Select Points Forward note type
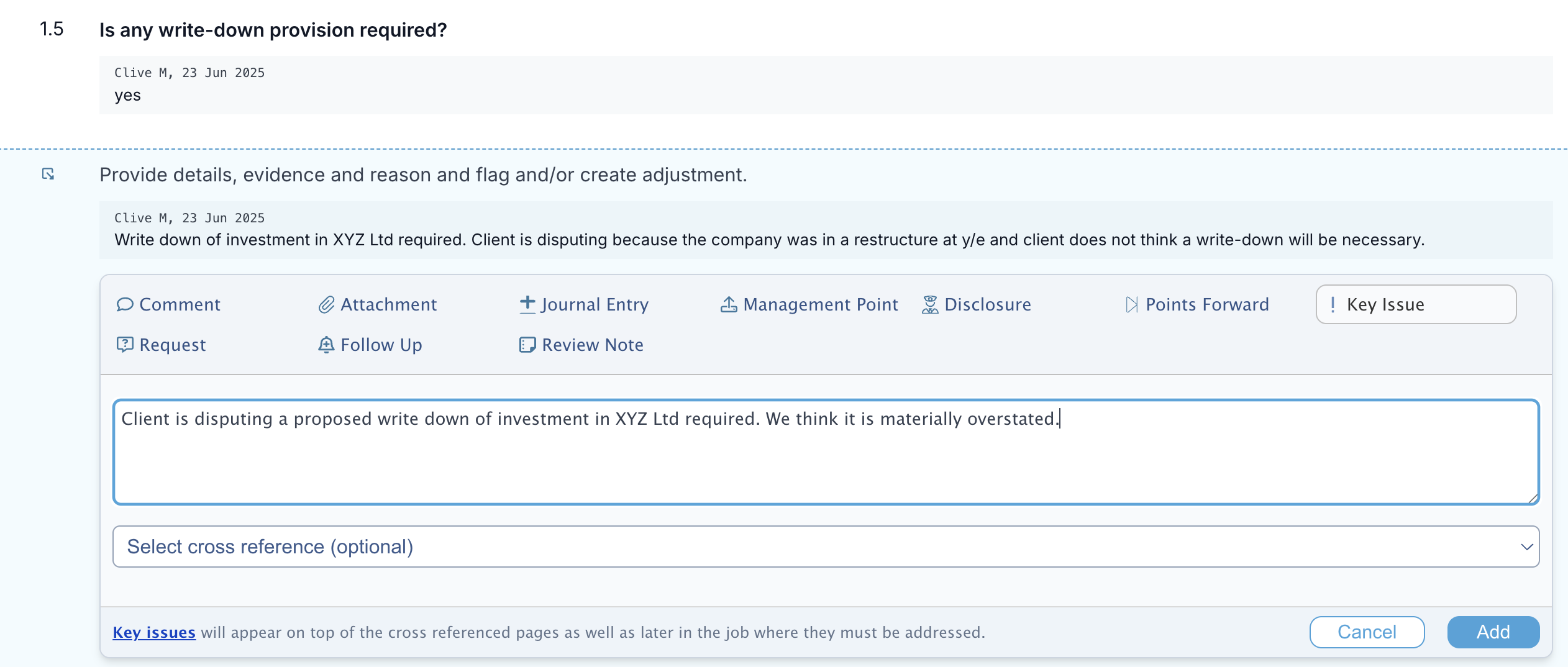1568x667 pixels. tap(1197, 304)
